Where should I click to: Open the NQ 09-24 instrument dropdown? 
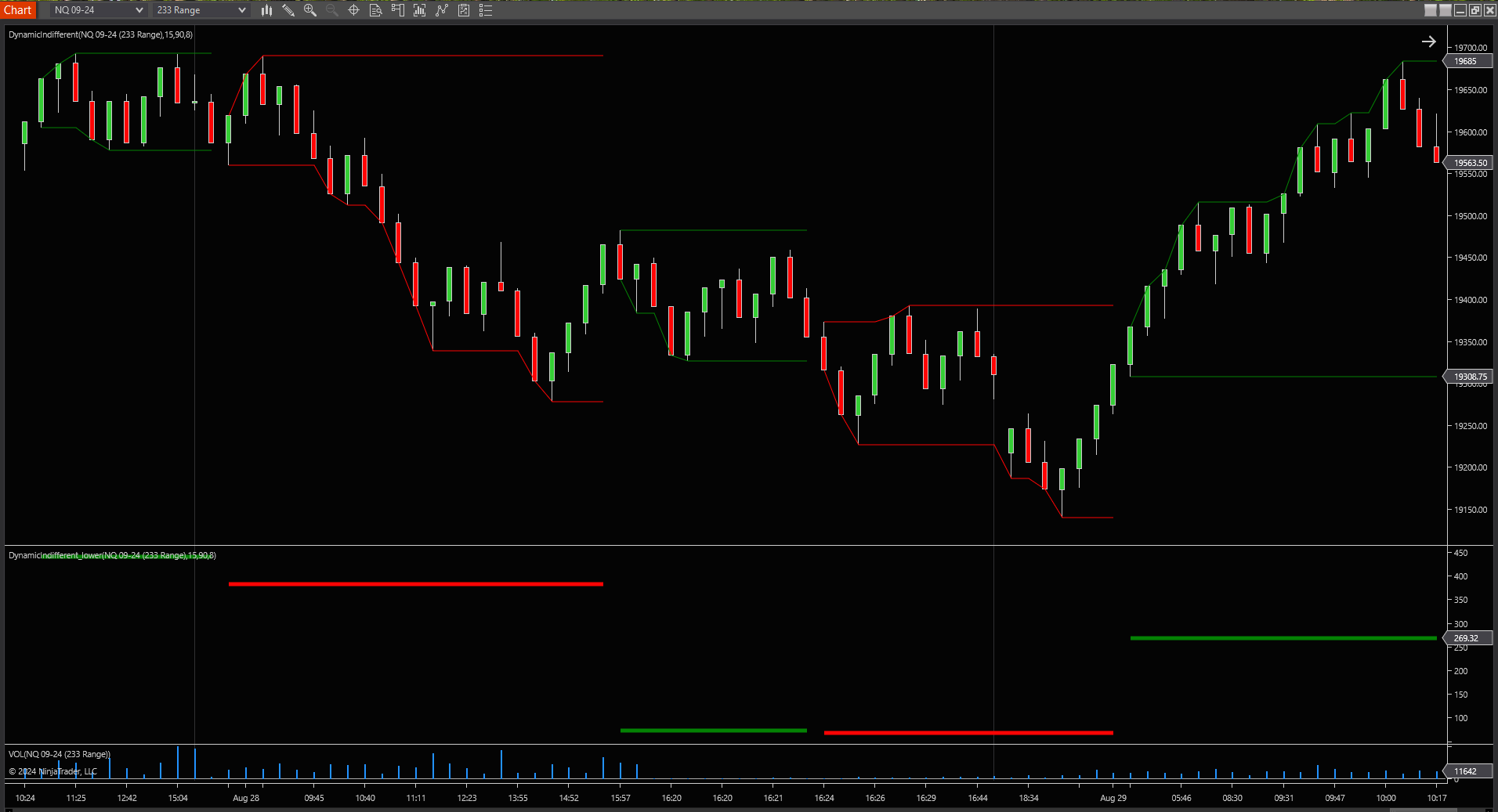pyautogui.click(x=98, y=10)
